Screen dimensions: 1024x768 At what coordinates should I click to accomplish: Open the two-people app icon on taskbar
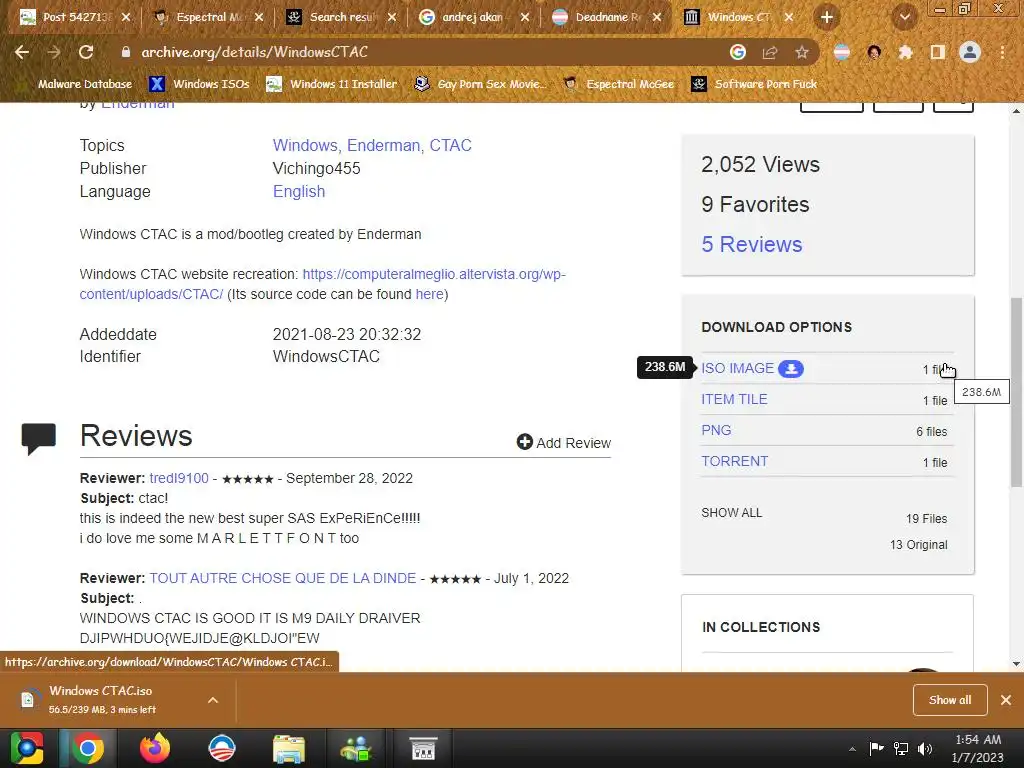pos(356,748)
